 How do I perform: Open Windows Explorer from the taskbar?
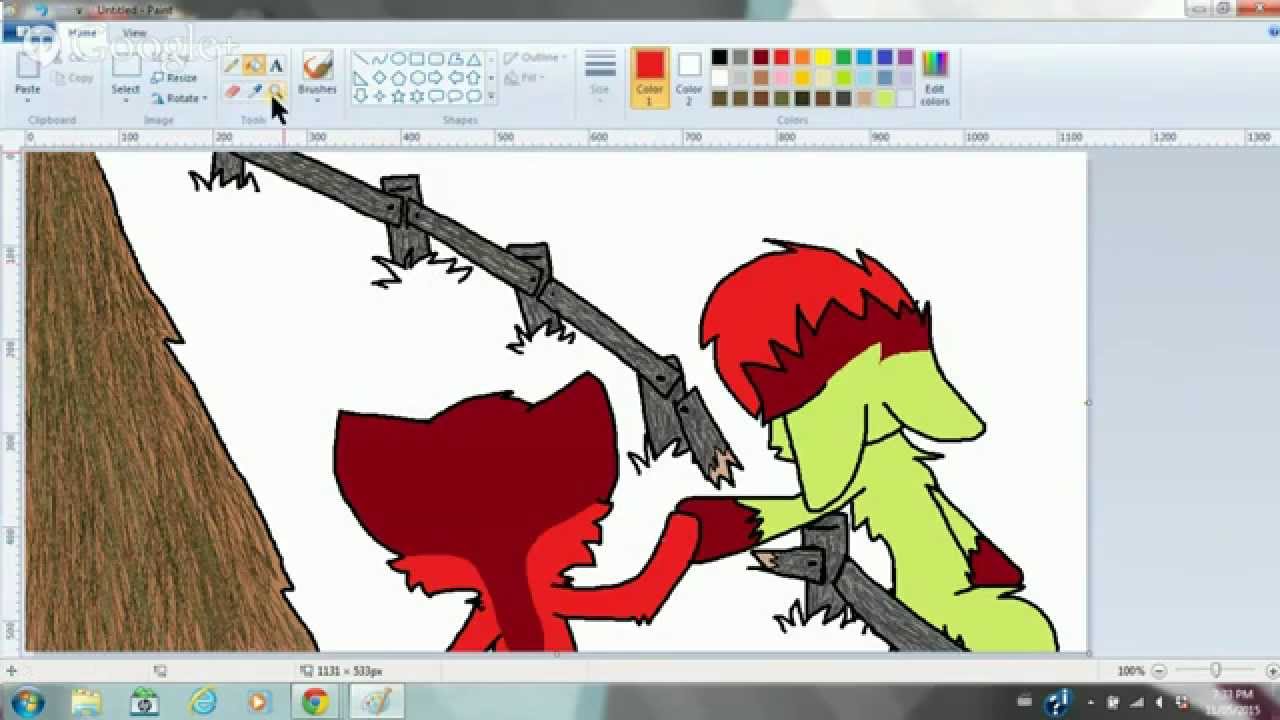click(86, 702)
